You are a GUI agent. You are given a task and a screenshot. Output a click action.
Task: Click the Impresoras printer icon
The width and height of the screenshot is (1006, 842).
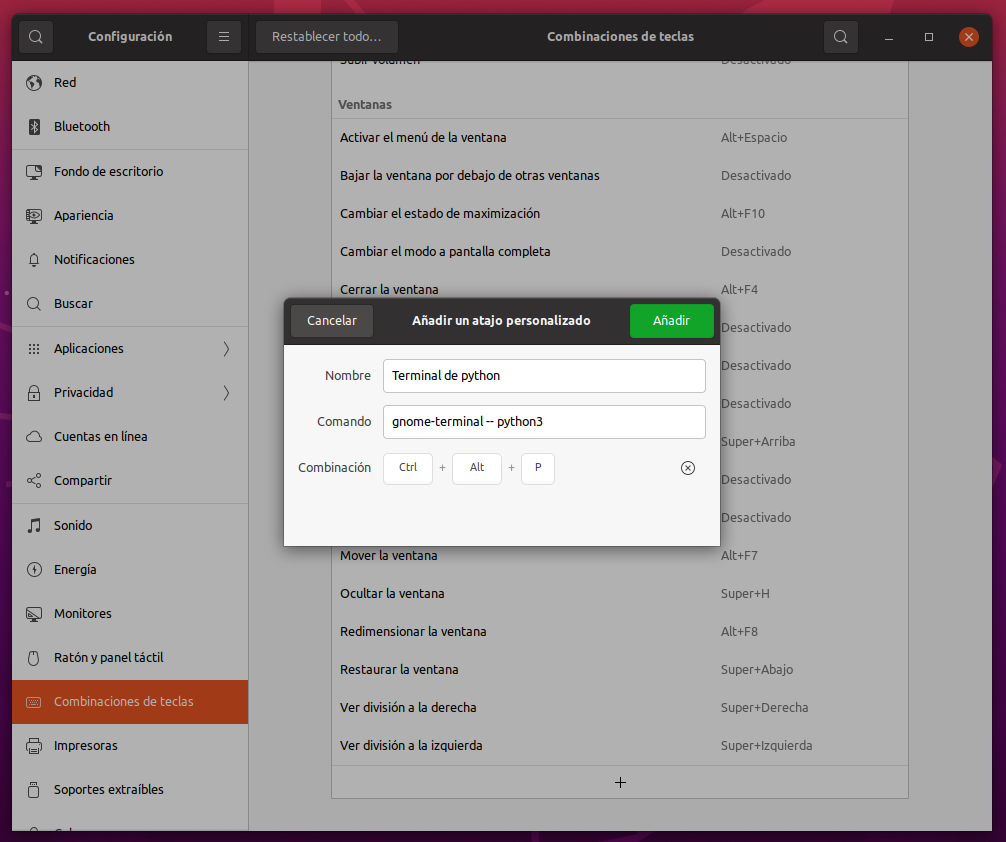coord(34,745)
